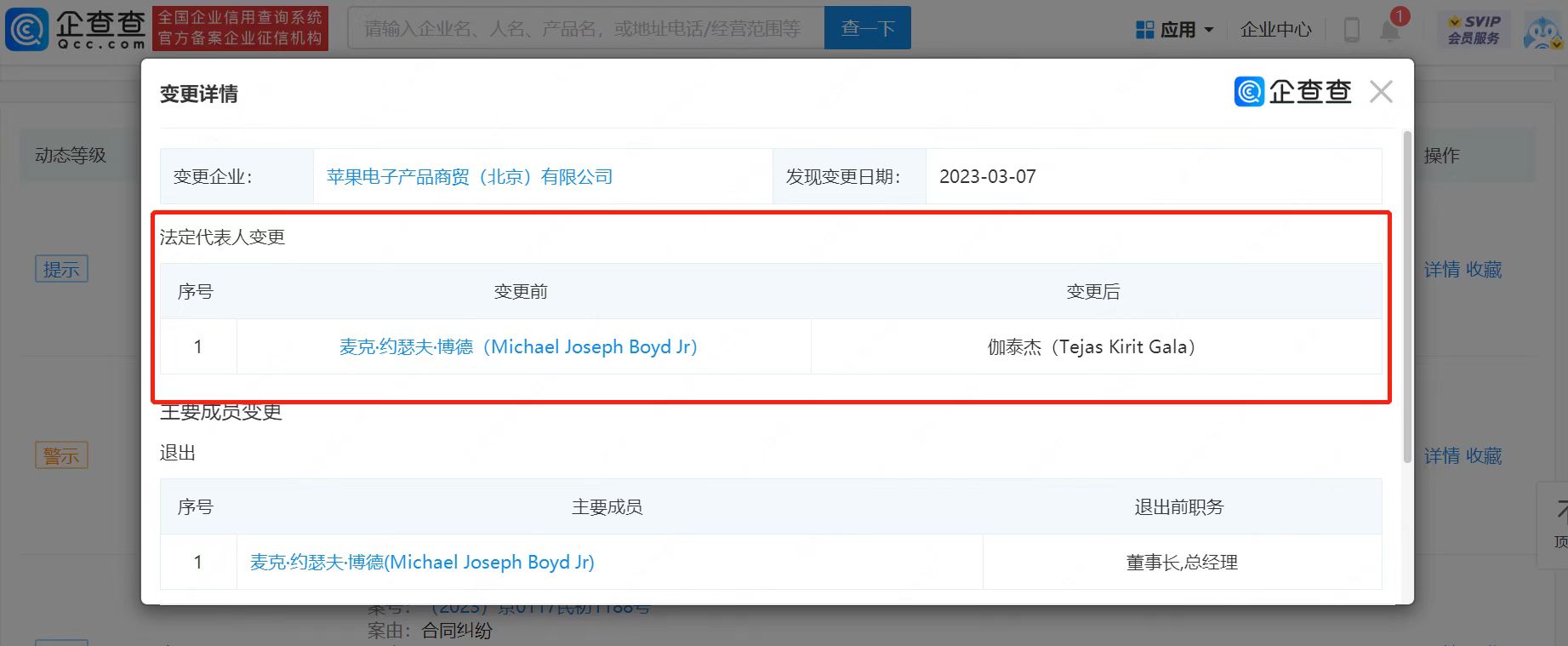The image size is (1568, 646).
Task: Click the 动态等级 column header
Action: coord(71,155)
